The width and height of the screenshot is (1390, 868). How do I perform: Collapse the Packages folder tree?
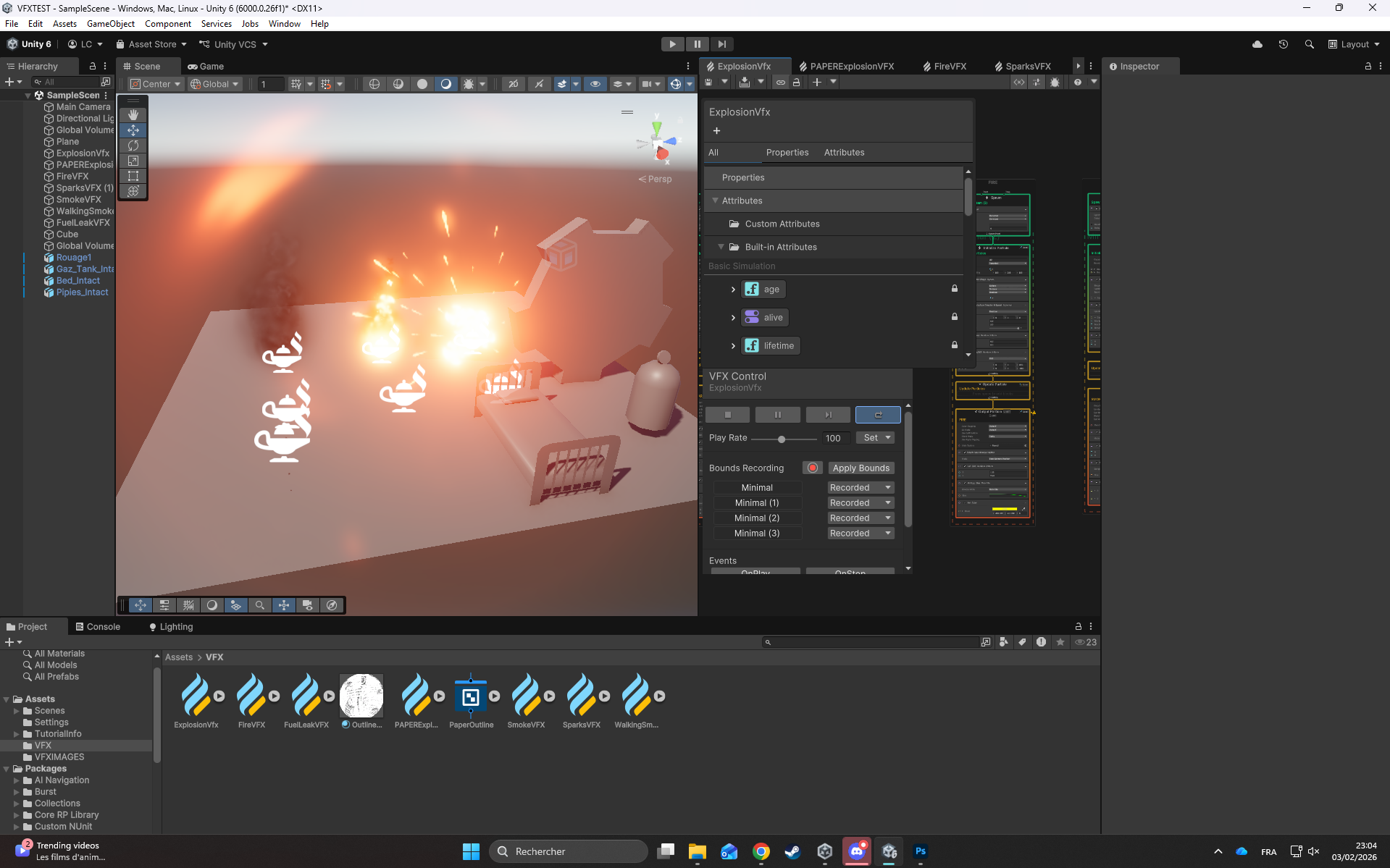tap(7, 769)
